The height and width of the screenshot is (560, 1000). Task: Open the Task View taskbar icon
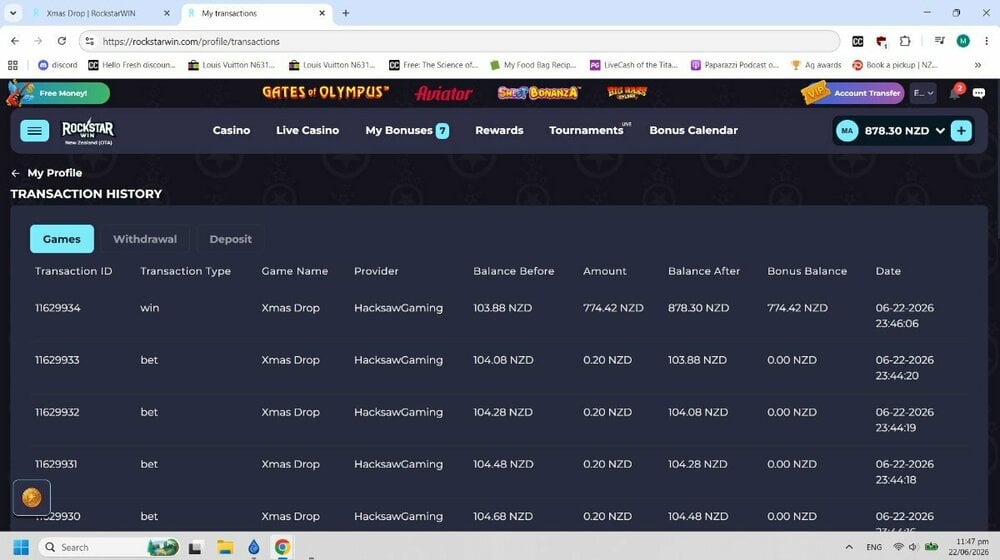[x=195, y=547]
